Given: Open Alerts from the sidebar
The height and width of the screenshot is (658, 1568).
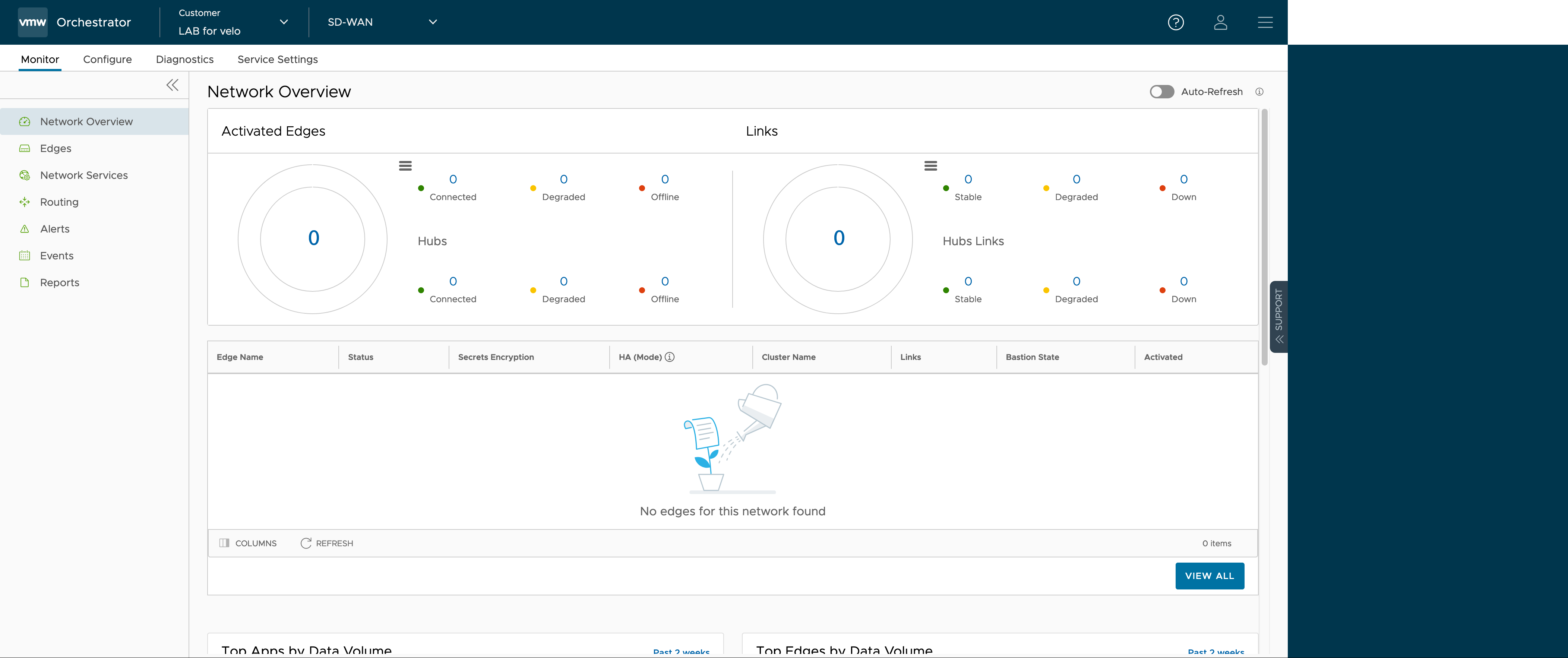Looking at the screenshot, I should (55, 229).
